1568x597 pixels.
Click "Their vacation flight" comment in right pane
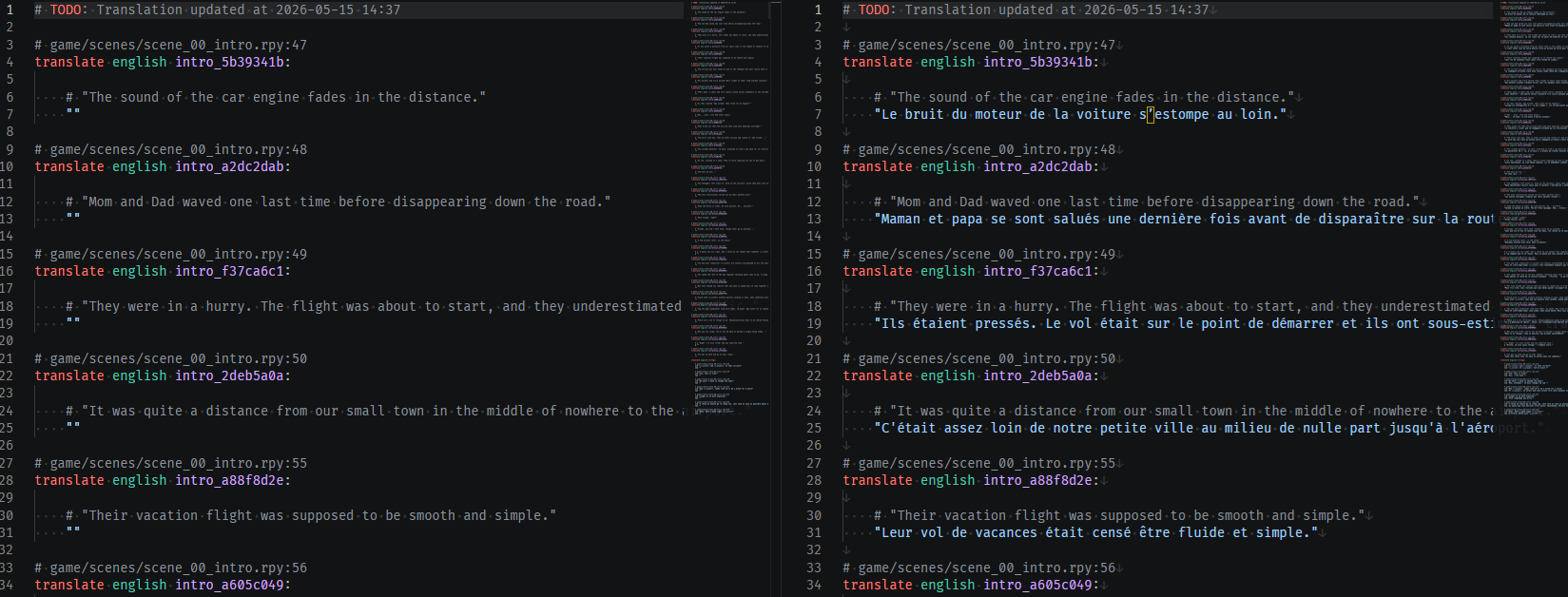click(1119, 515)
